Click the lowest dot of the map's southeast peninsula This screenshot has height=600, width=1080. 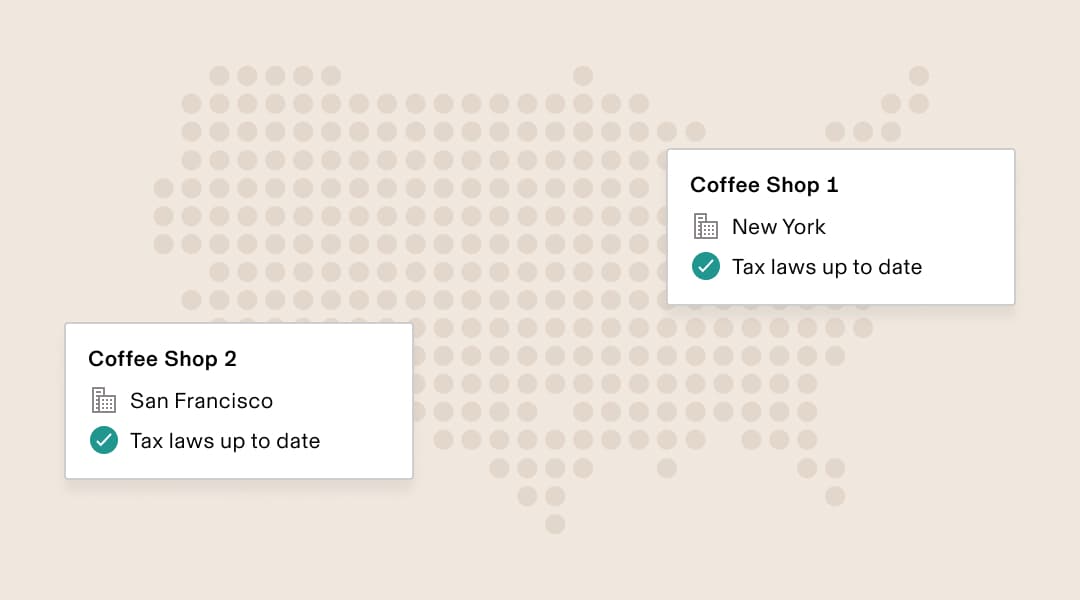tap(835, 496)
